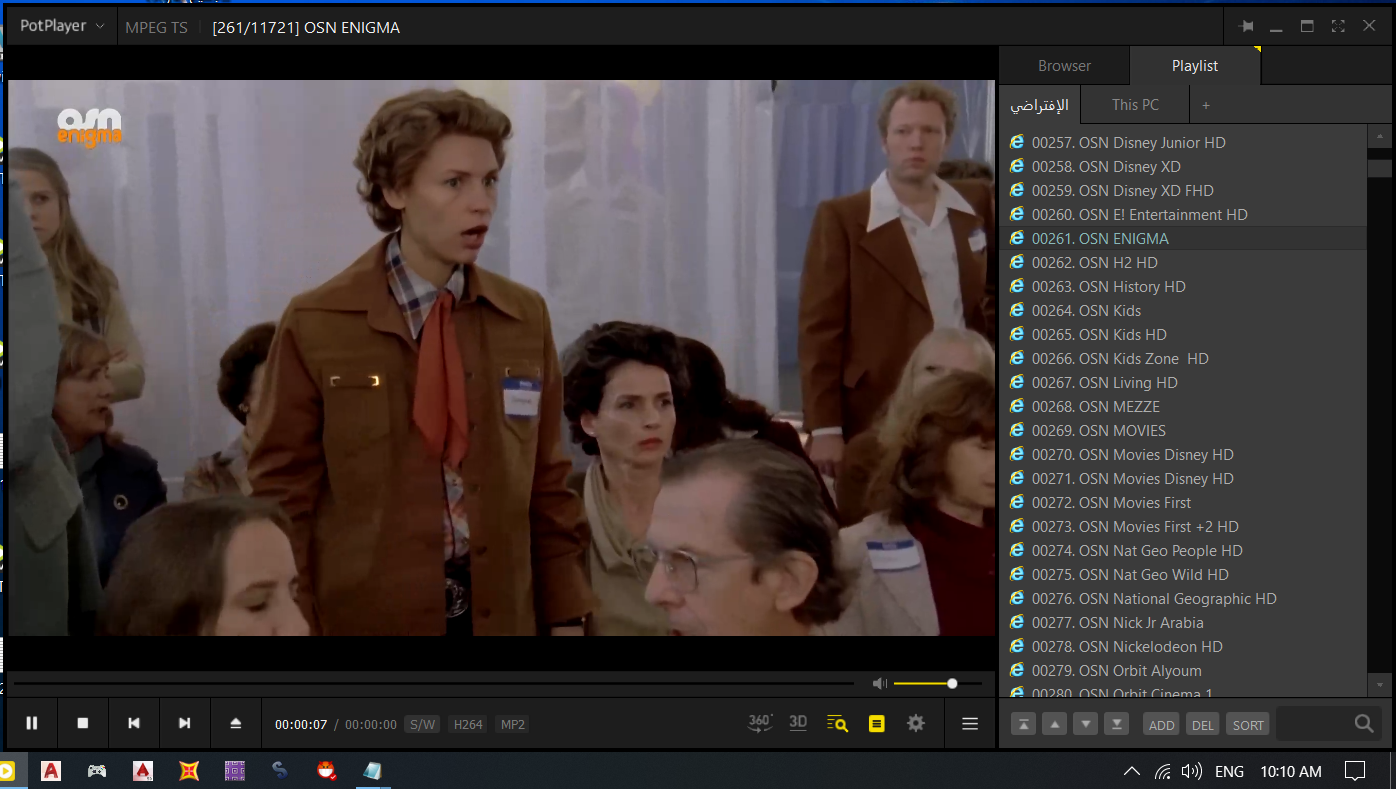Click the pin always-on-top icon
This screenshot has width=1396, height=789.
tap(1246, 26)
